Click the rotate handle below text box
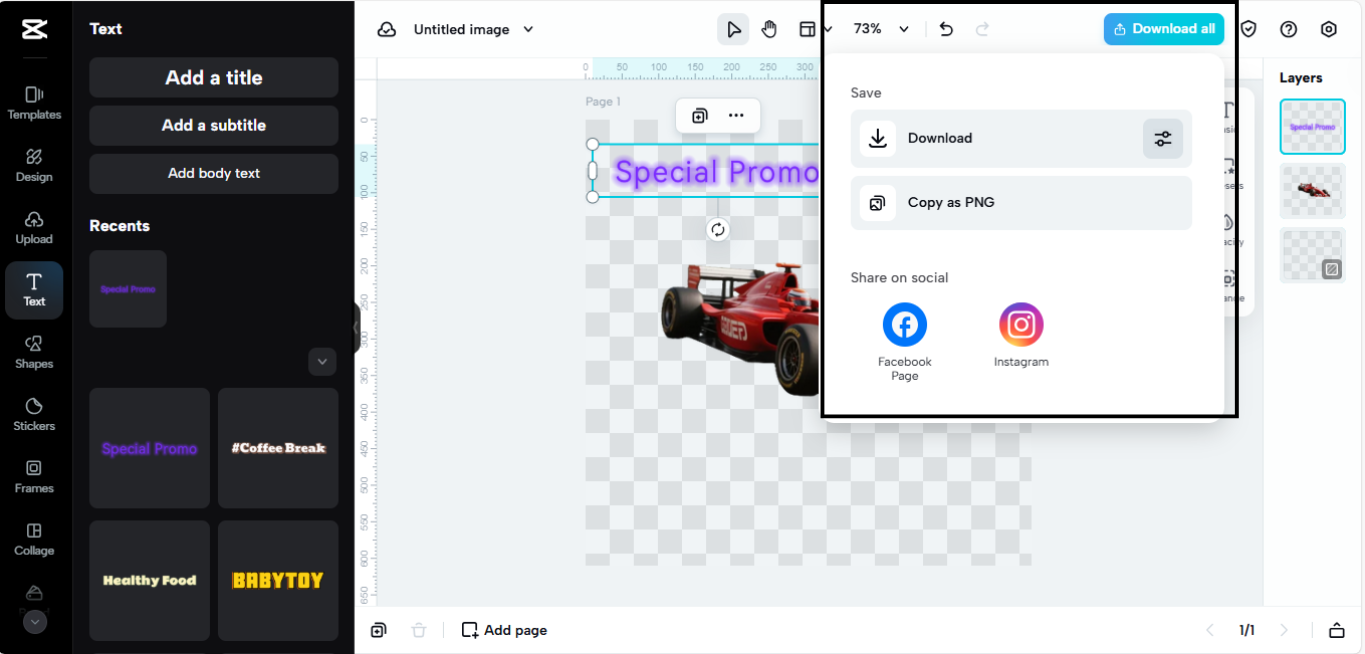 tap(717, 230)
